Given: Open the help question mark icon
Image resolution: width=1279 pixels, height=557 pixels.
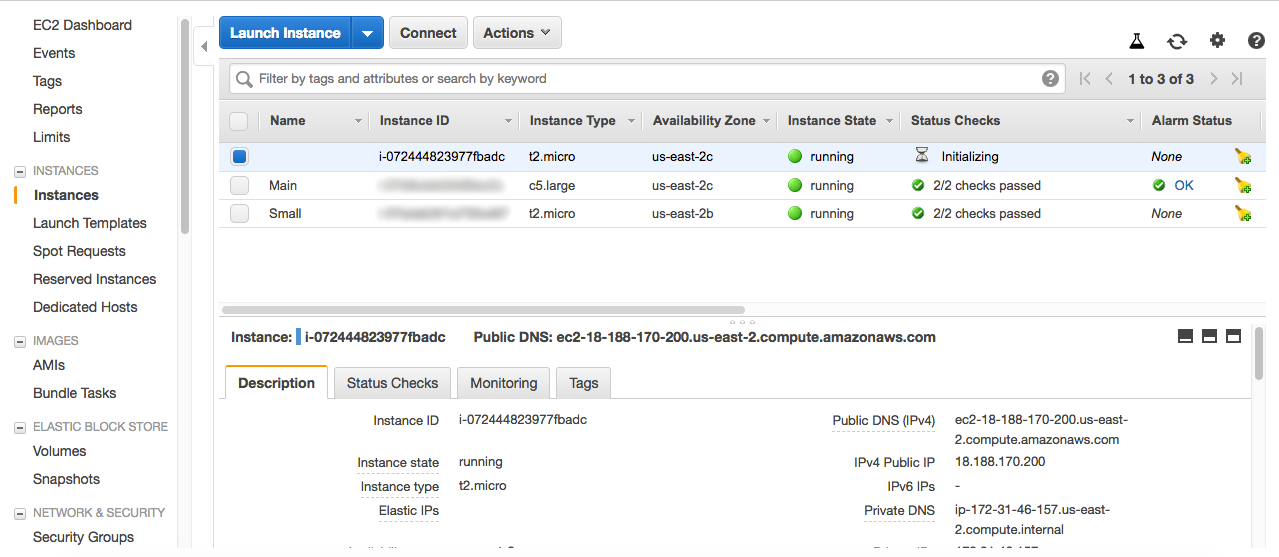Looking at the screenshot, I should click(1257, 41).
